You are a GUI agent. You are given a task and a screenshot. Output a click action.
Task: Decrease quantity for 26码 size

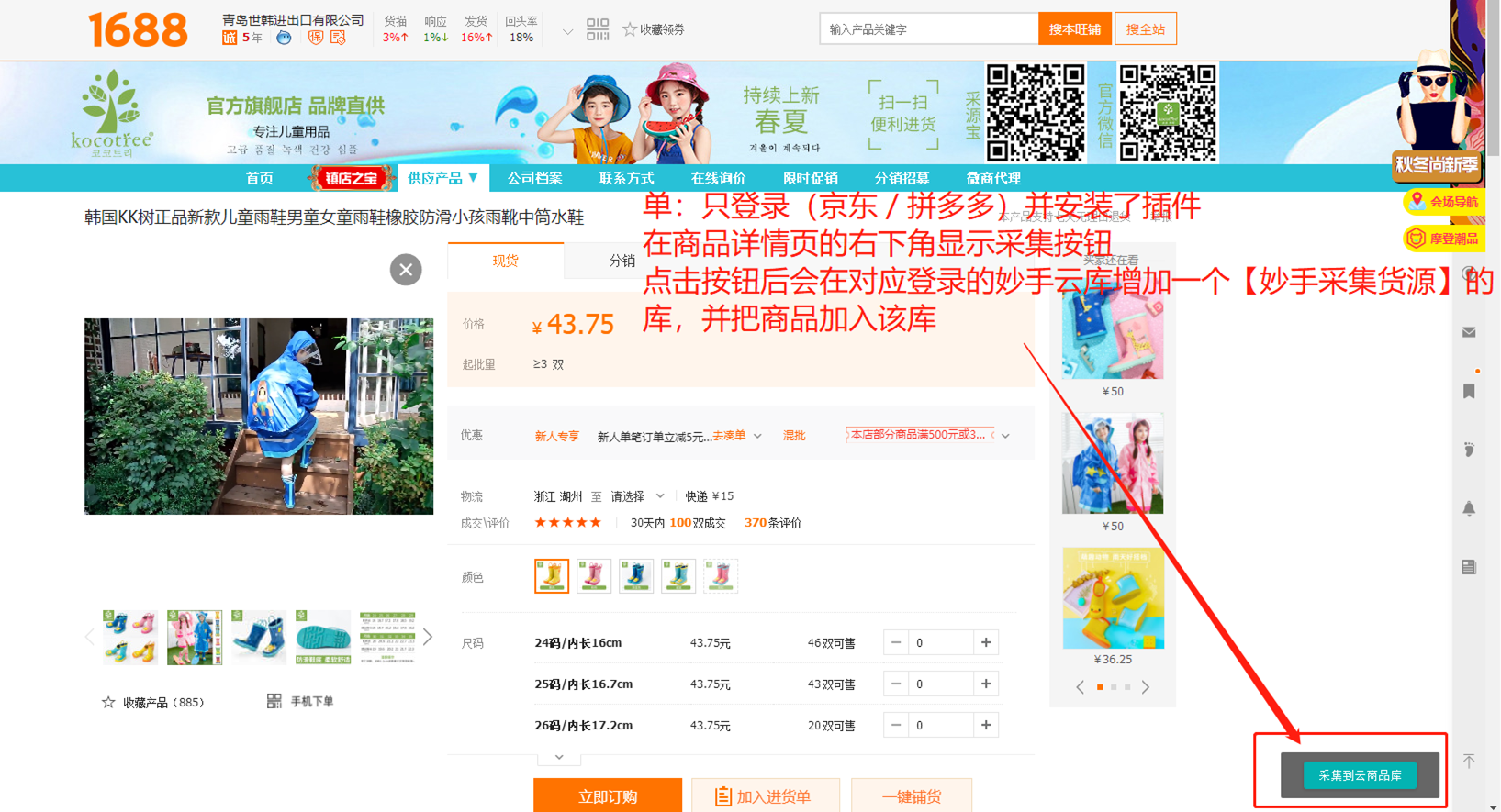point(896,726)
